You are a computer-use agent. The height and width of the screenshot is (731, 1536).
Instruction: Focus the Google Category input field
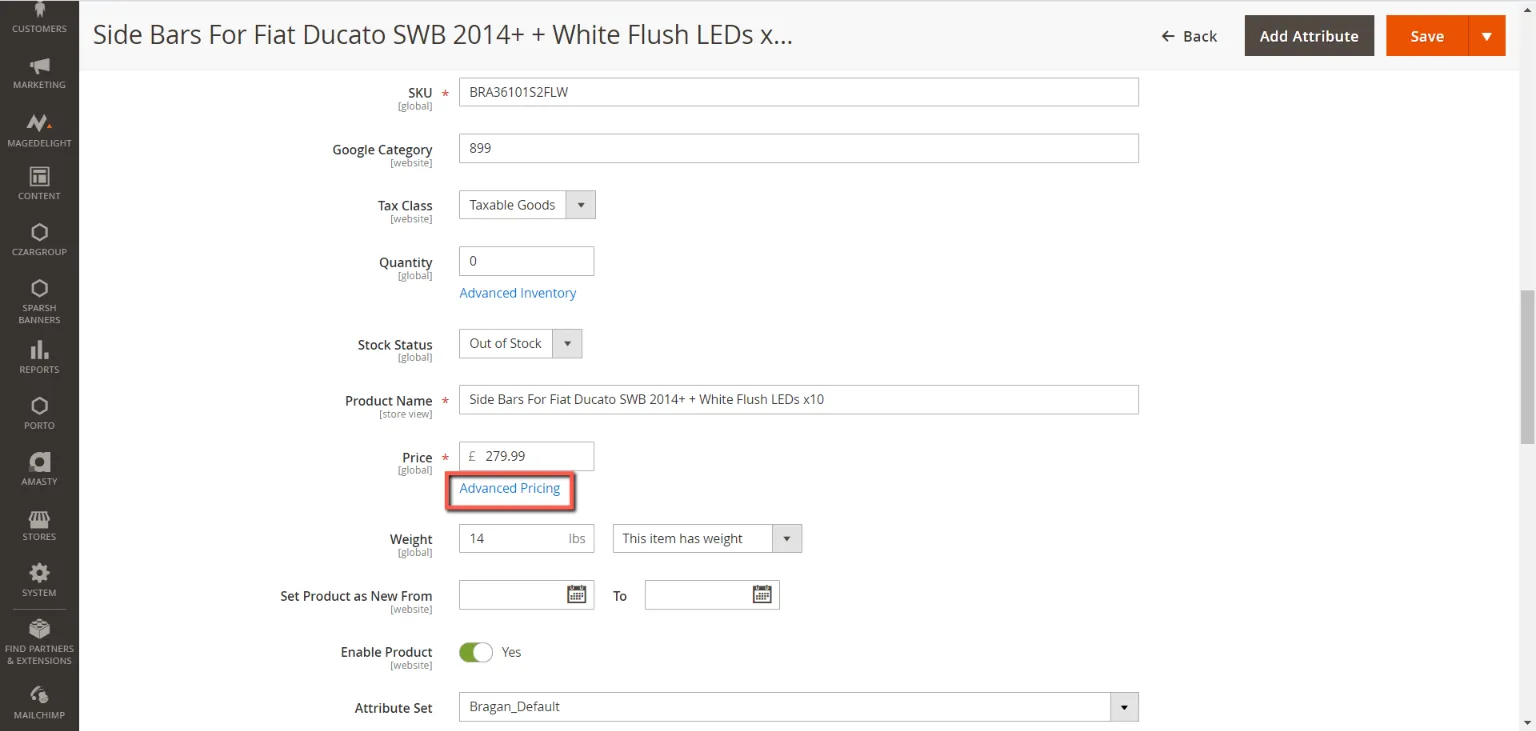click(798, 148)
